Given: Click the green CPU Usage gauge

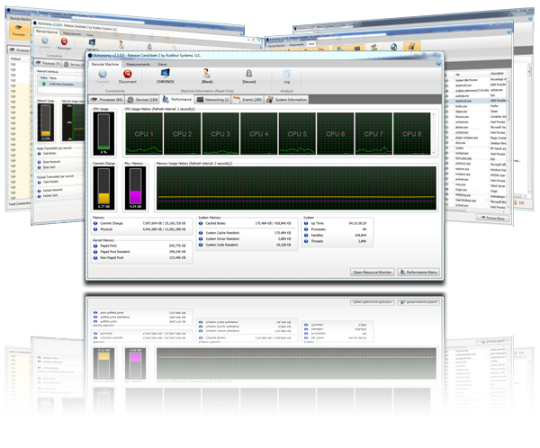Looking at the screenshot, I should pyautogui.click(x=104, y=134).
